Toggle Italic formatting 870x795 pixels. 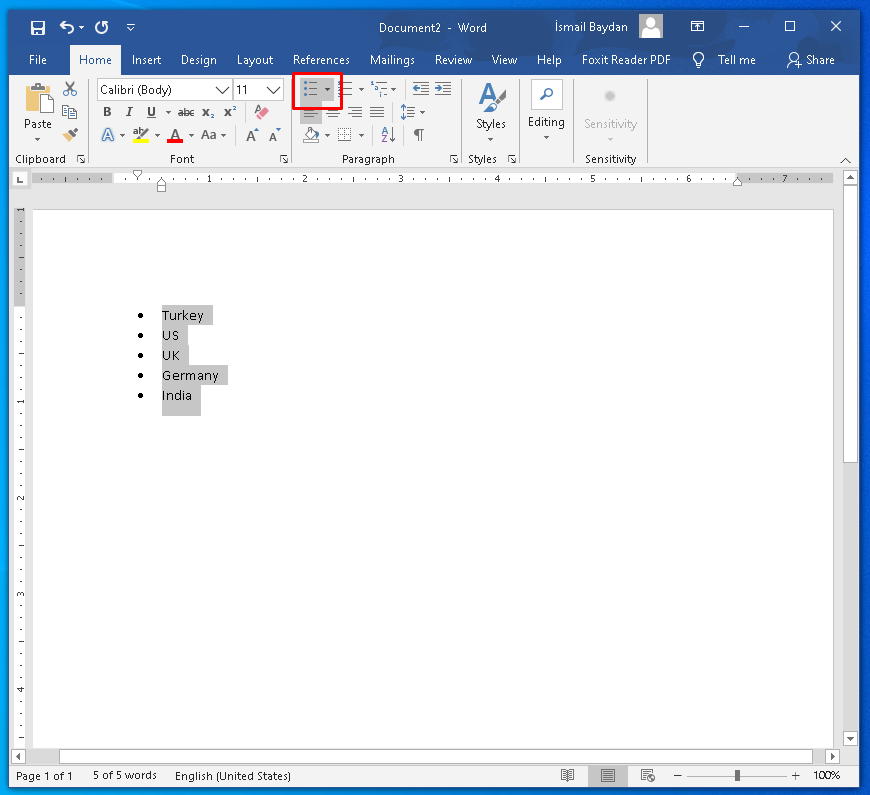129,112
